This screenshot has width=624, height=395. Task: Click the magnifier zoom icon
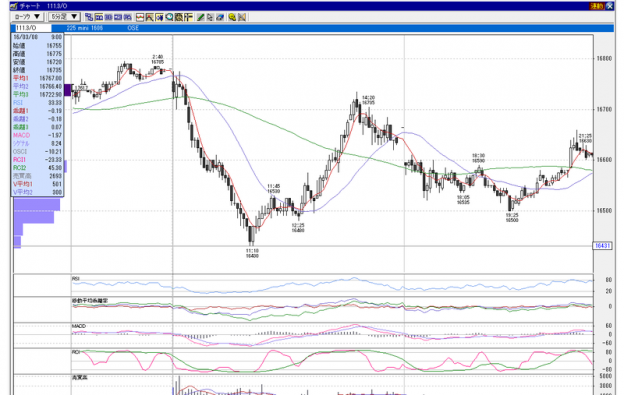169,17
